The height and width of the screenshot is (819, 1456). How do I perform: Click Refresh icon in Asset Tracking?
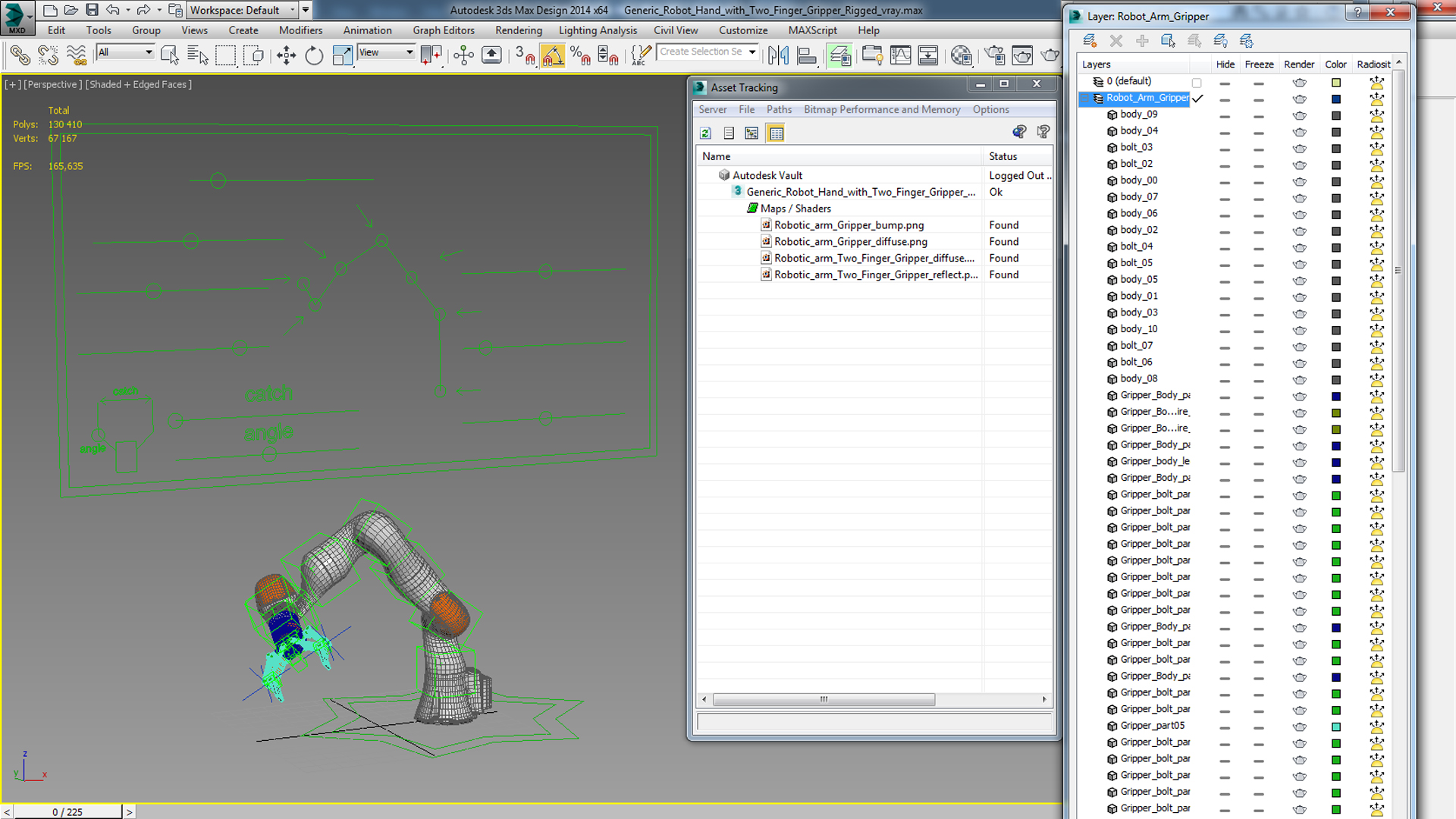[x=705, y=133]
